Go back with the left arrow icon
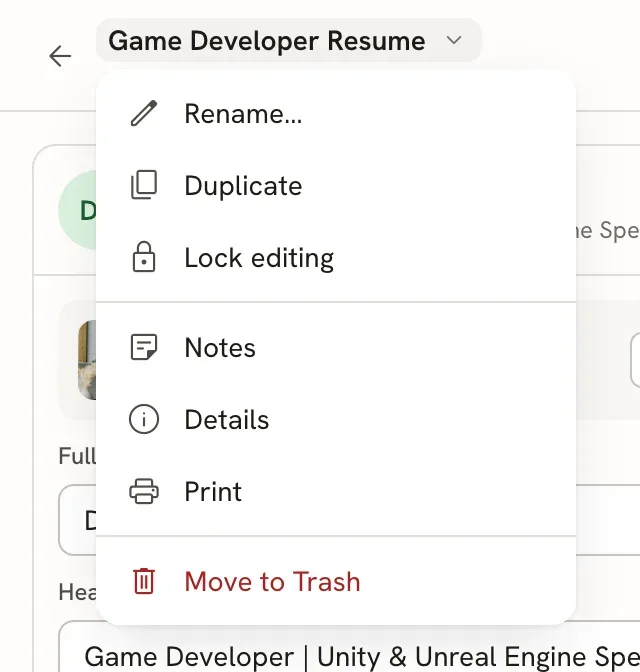The image size is (640, 672). pyautogui.click(x=60, y=56)
